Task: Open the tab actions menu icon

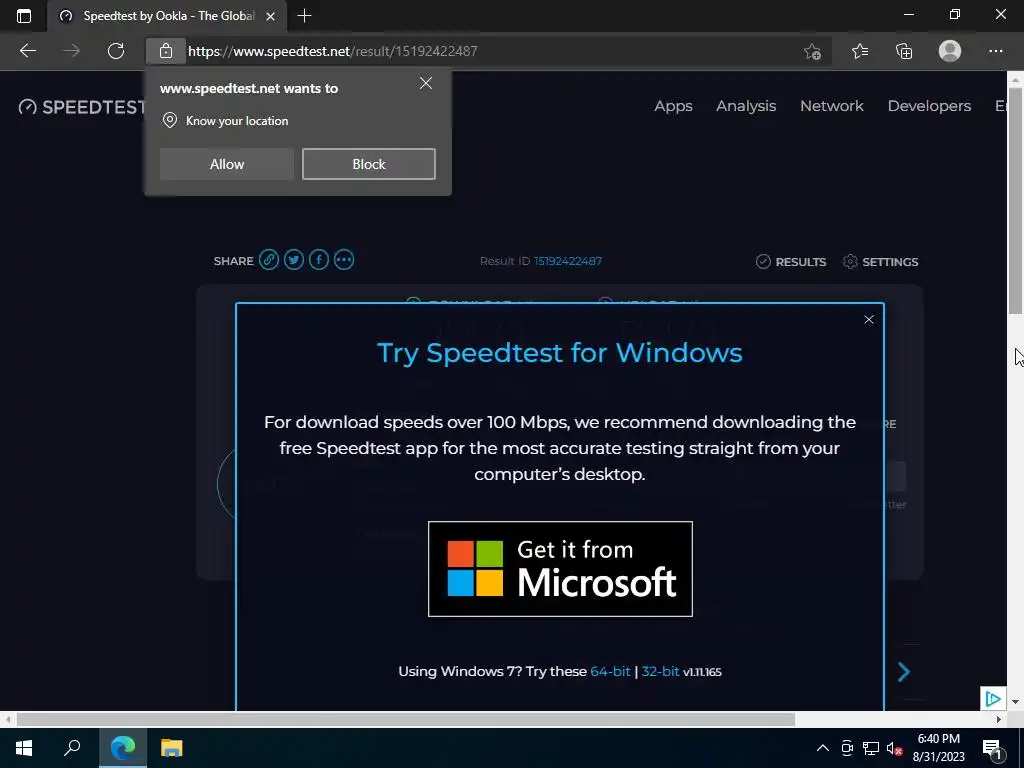Action: click(x=24, y=16)
